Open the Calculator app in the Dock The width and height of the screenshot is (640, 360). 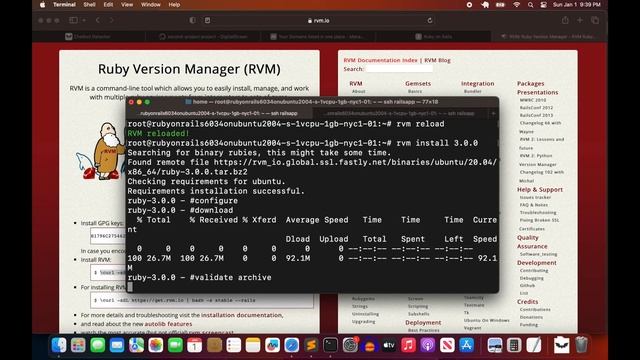point(514,345)
